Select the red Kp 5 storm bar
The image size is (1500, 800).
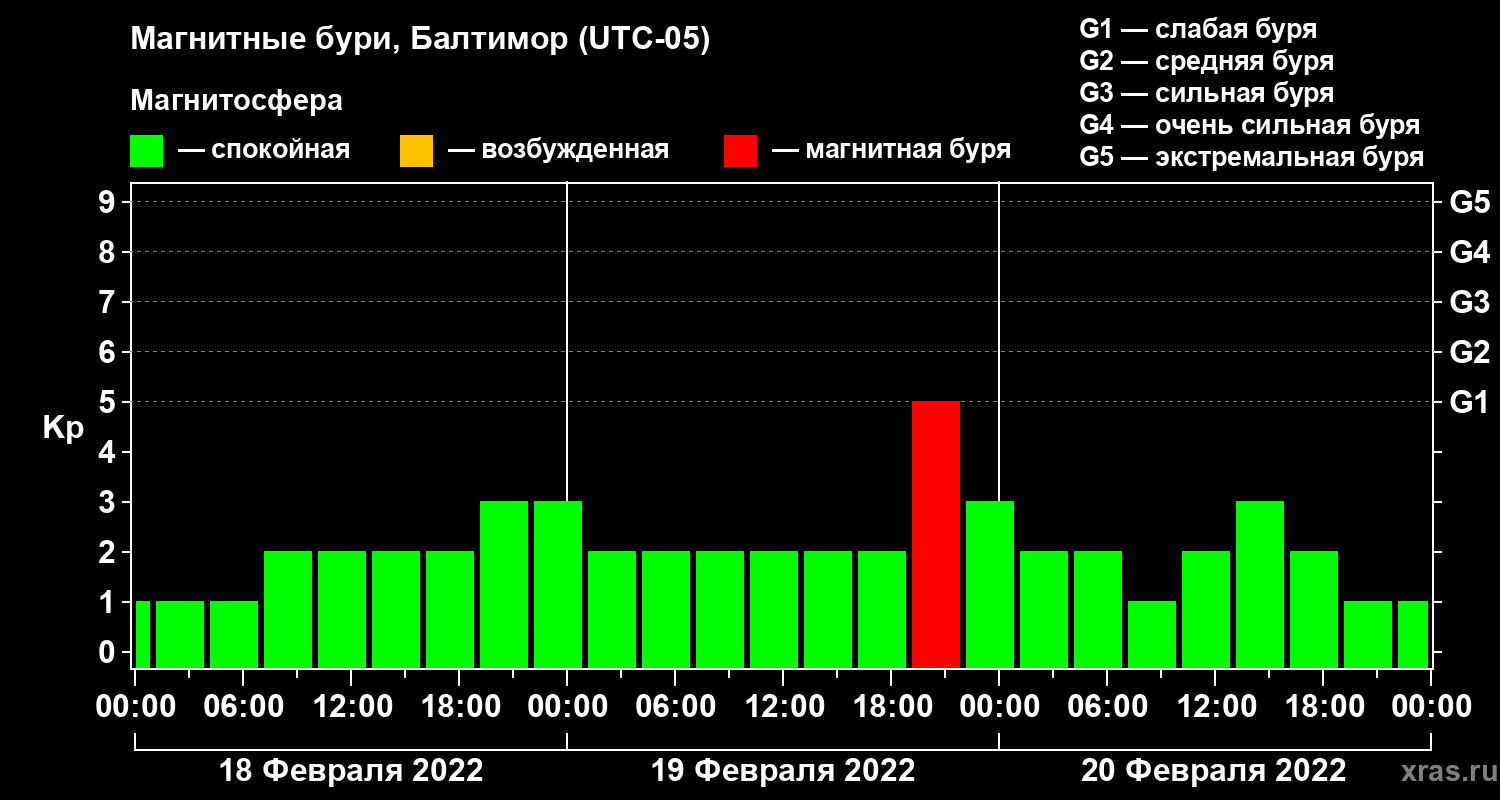(x=936, y=534)
